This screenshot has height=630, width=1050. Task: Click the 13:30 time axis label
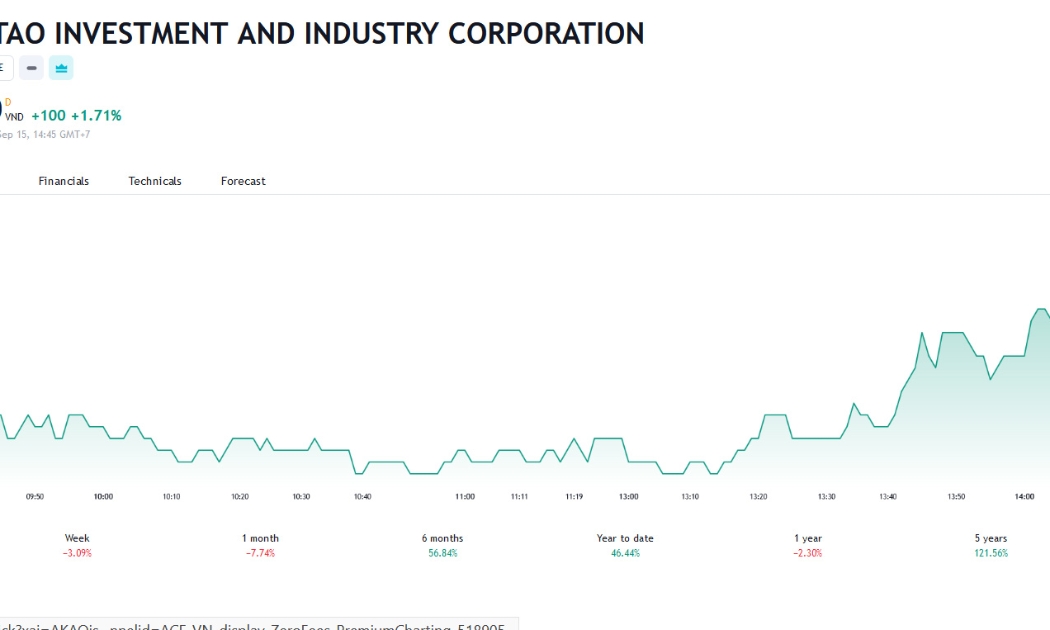click(x=826, y=497)
